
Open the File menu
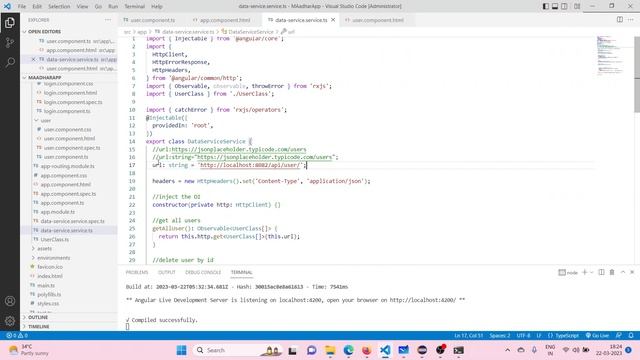click(22, 7)
